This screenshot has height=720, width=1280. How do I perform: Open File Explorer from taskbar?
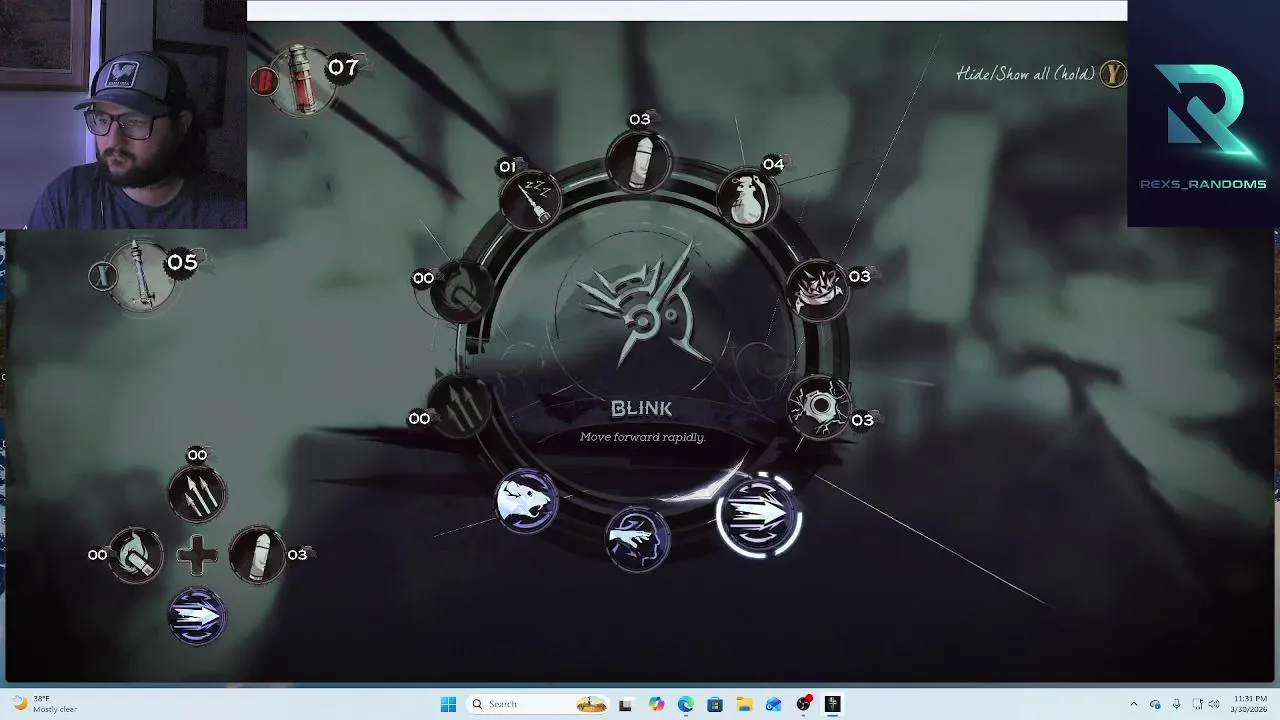(744, 704)
